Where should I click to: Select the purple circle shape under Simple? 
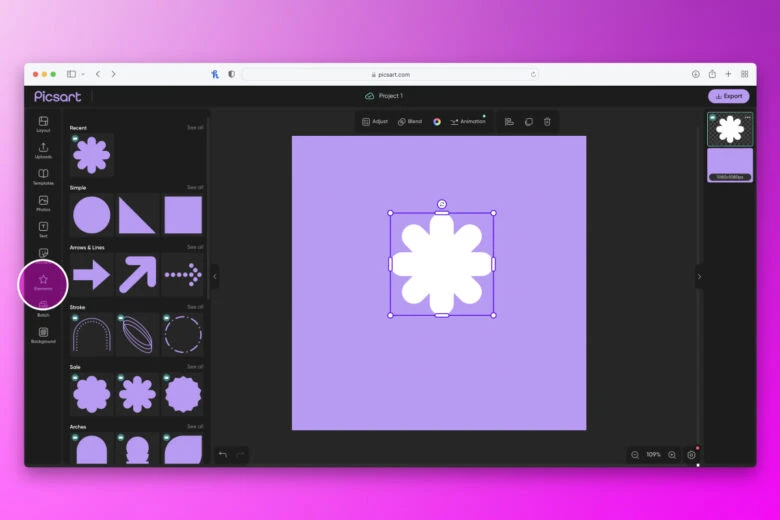pyautogui.click(x=91, y=215)
